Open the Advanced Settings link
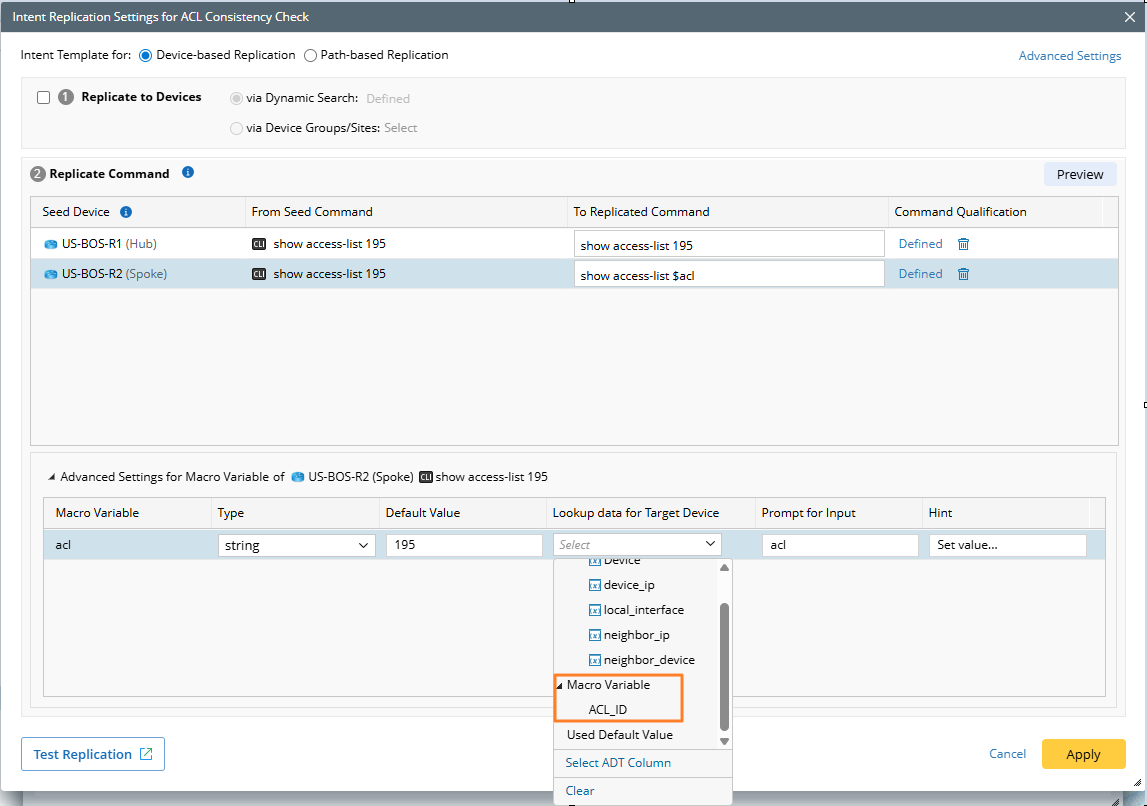Image resolution: width=1147 pixels, height=806 pixels. click(1069, 56)
